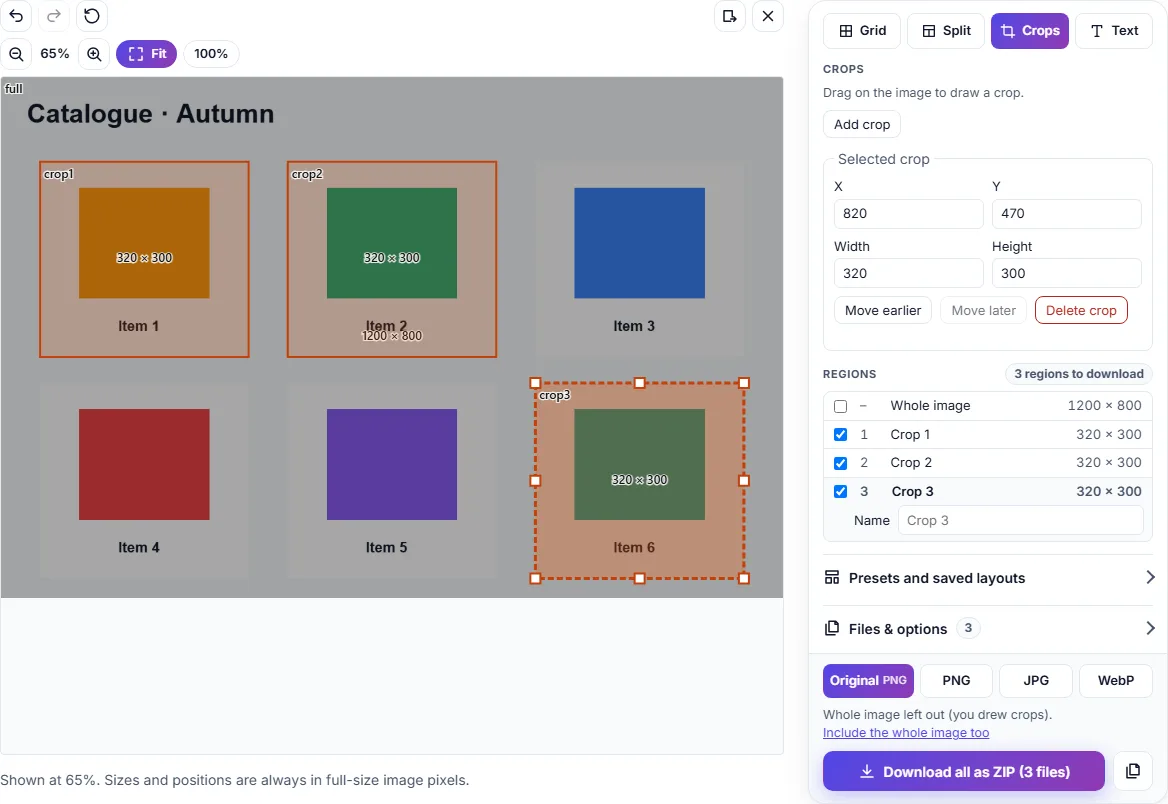
Task: Click the Y position input field
Action: 1067,214
